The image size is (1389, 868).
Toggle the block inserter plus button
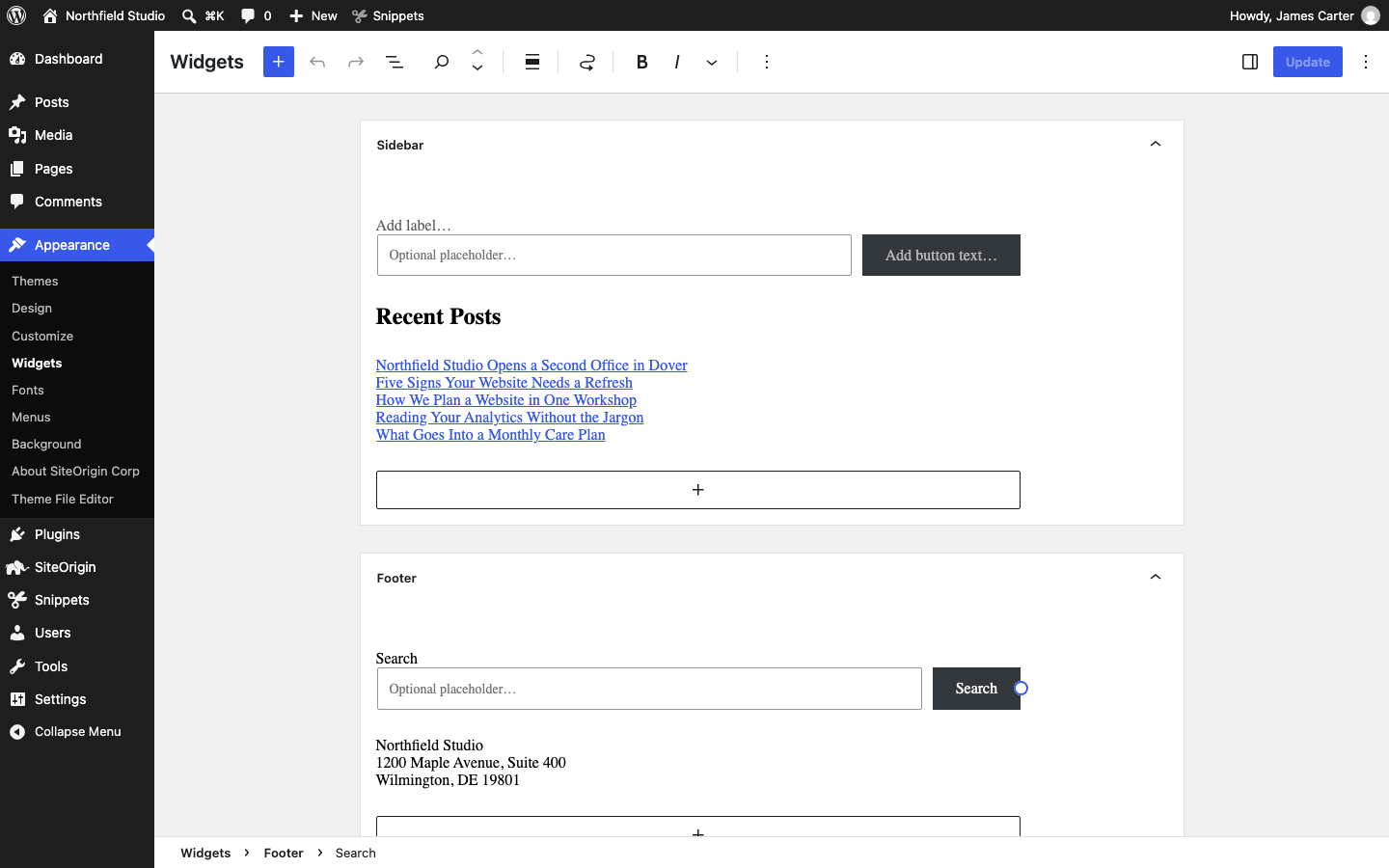(x=279, y=62)
